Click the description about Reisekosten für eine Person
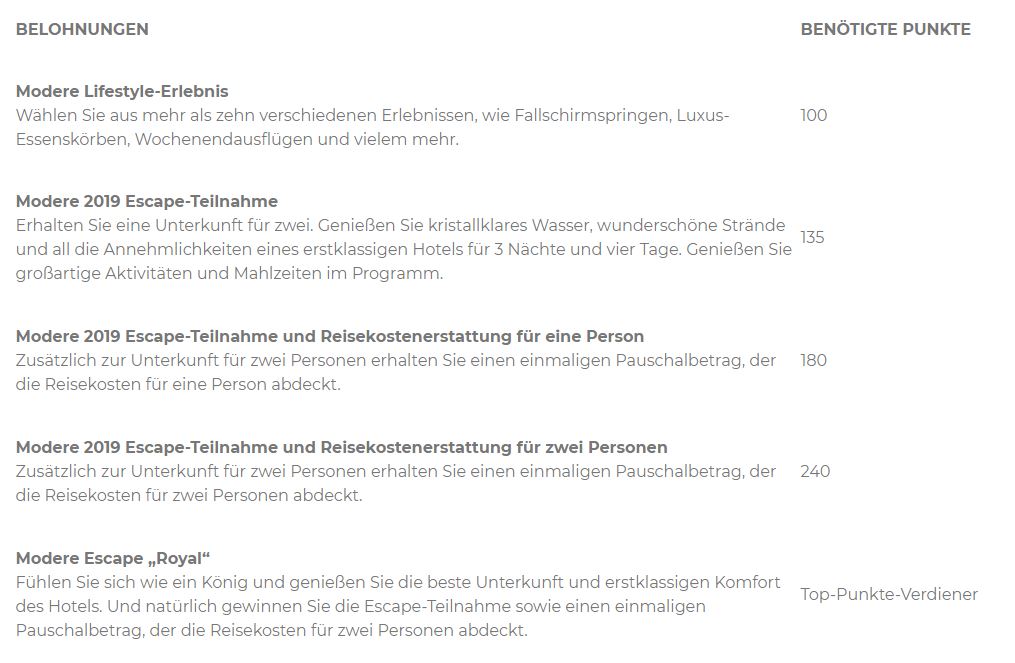The width and height of the screenshot is (1015, 663). point(396,372)
